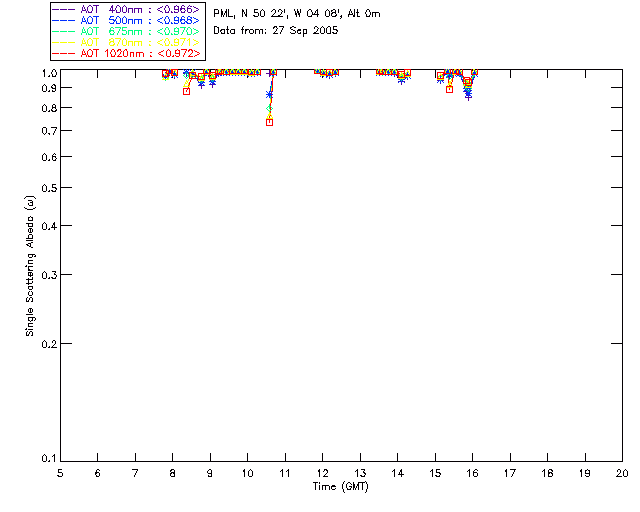Click the x-axis tick label '7'
This screenshot has height=512, width=640.
click(x=135, y=473)
